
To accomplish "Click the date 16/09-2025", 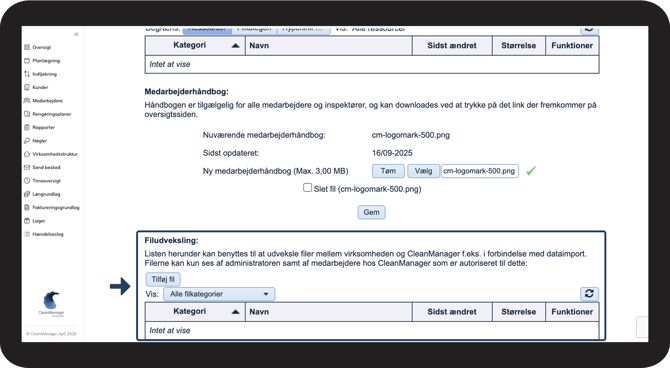I will coord(392,153).
